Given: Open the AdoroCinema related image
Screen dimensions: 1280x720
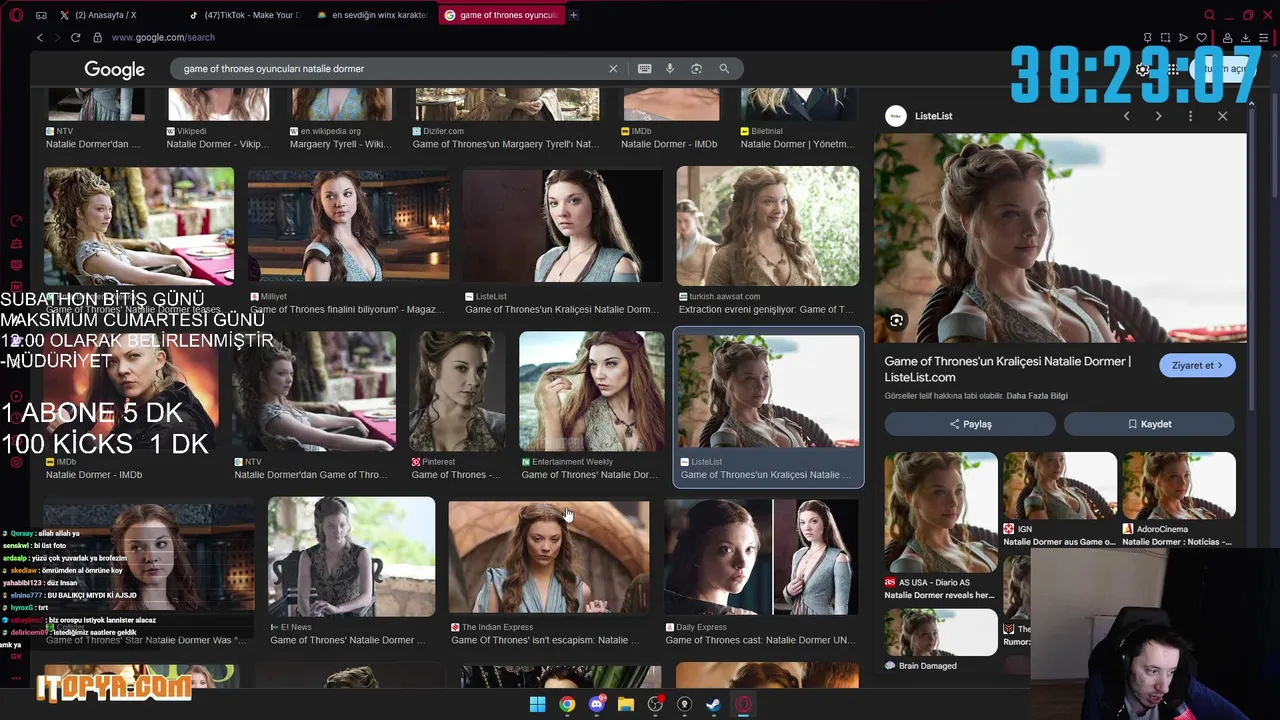Looking at the screenshot, I should click(x=1178, y=485).
